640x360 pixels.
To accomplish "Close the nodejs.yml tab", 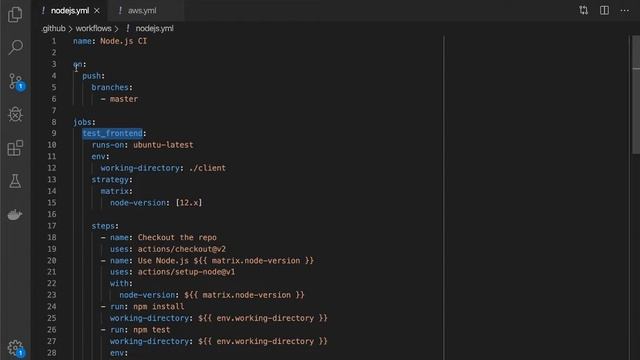I will 97,11.
